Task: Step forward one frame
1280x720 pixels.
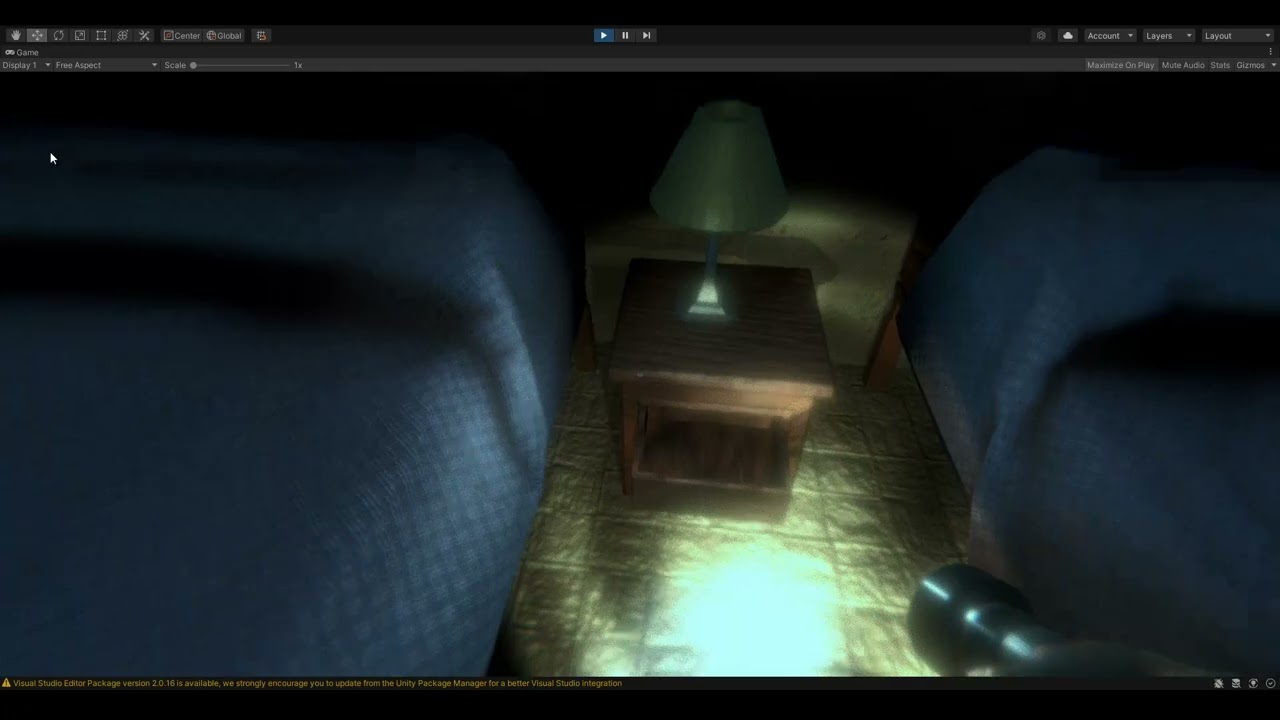Action: tap(646, 36)
